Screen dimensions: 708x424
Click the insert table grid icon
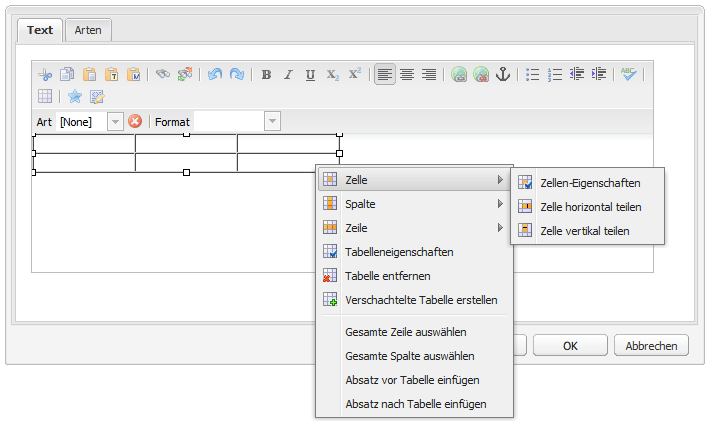click(45, 97)
